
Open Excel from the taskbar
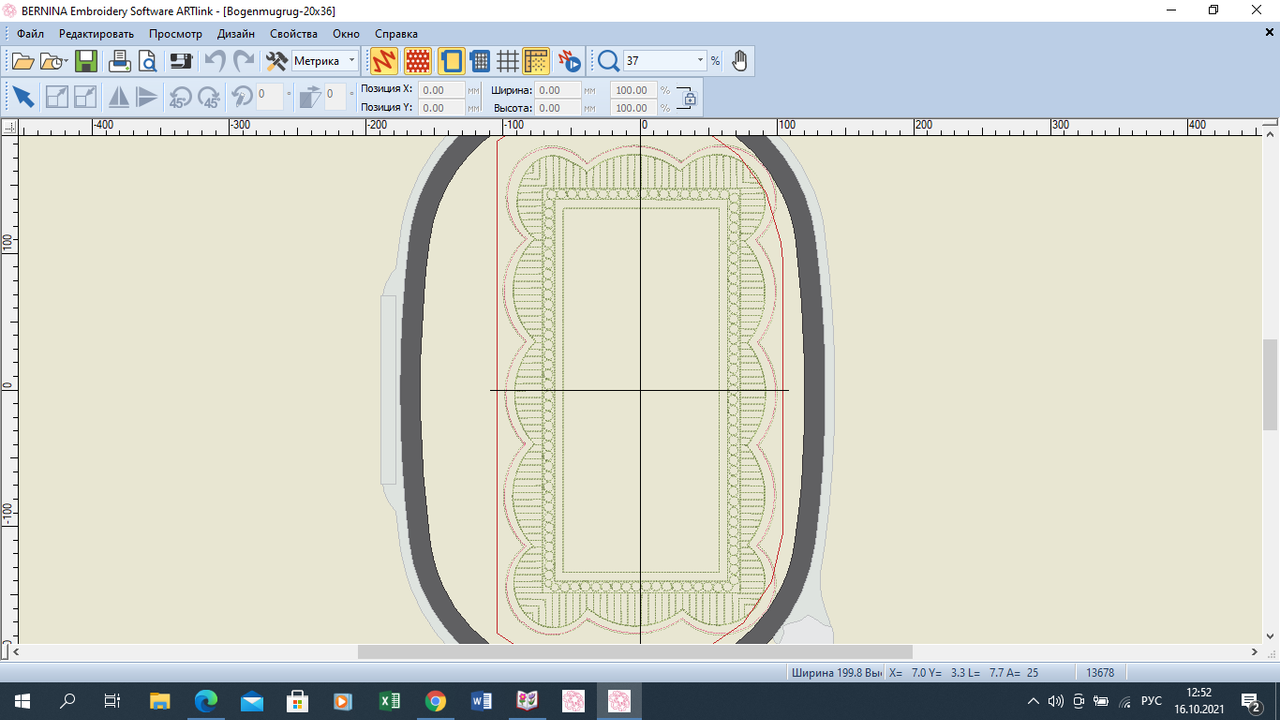[x=390, y=701]
